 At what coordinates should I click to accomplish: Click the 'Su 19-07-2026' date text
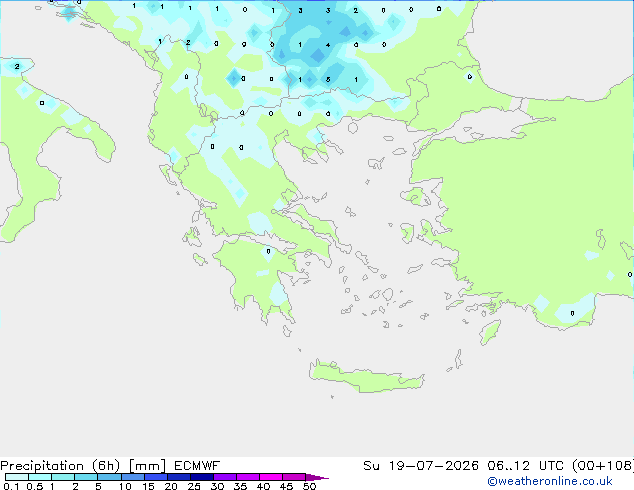[421, 466]
